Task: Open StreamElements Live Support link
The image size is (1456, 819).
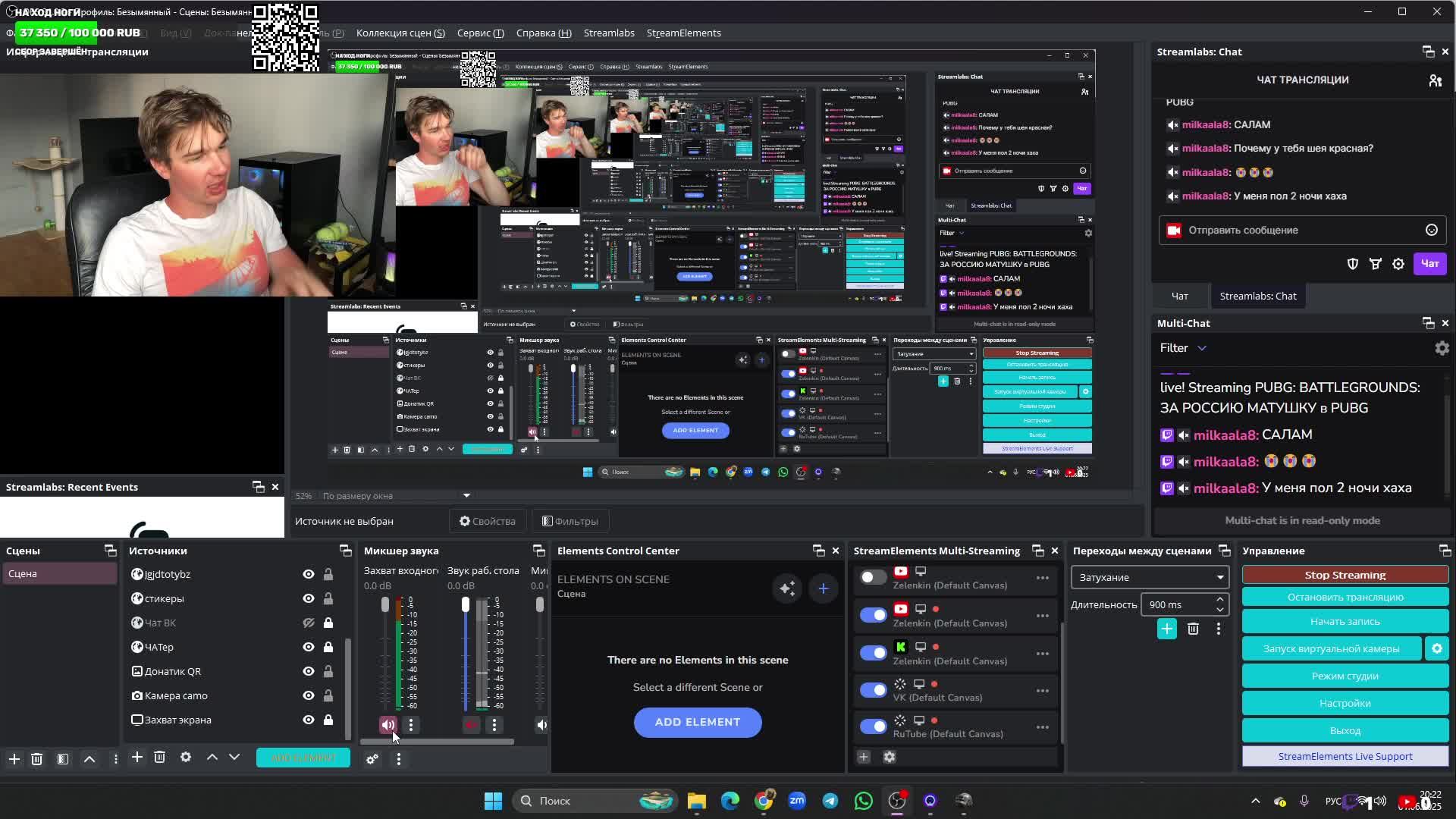Action: 1345,756
